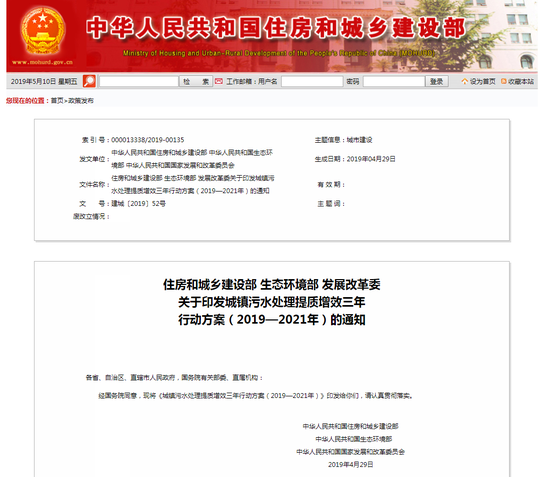
Task: Click the heading line 行动方案（2019—2021年）的通知
Action: (x=272, y=320)
